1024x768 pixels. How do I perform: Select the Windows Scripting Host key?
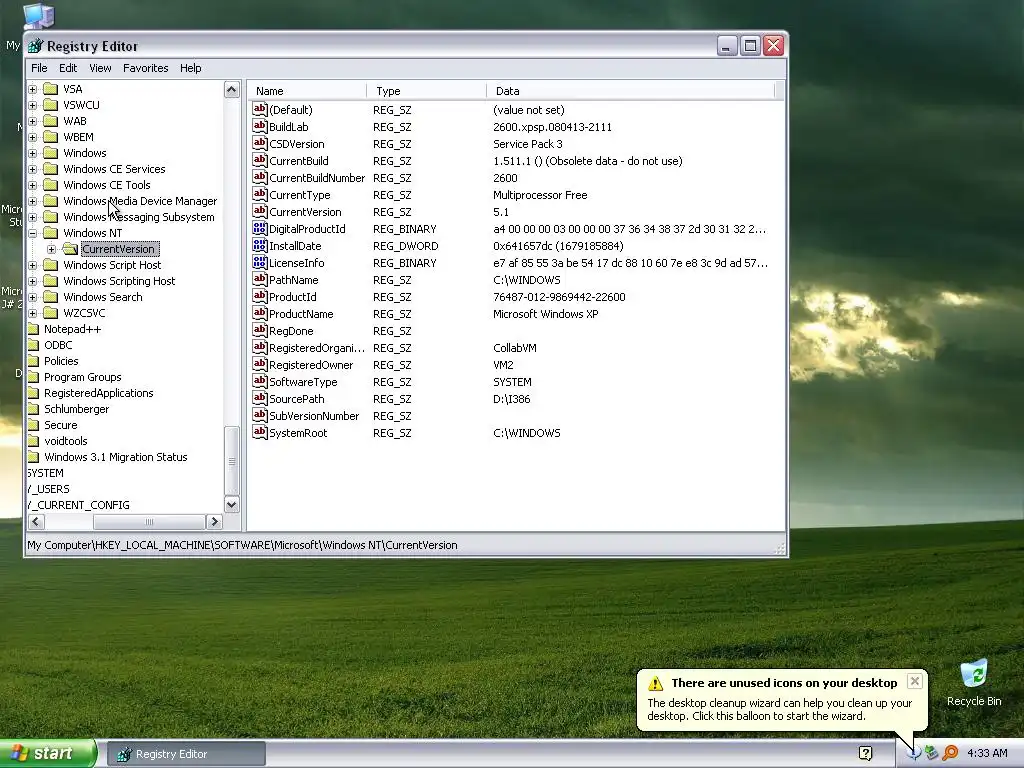coord(119,281)
